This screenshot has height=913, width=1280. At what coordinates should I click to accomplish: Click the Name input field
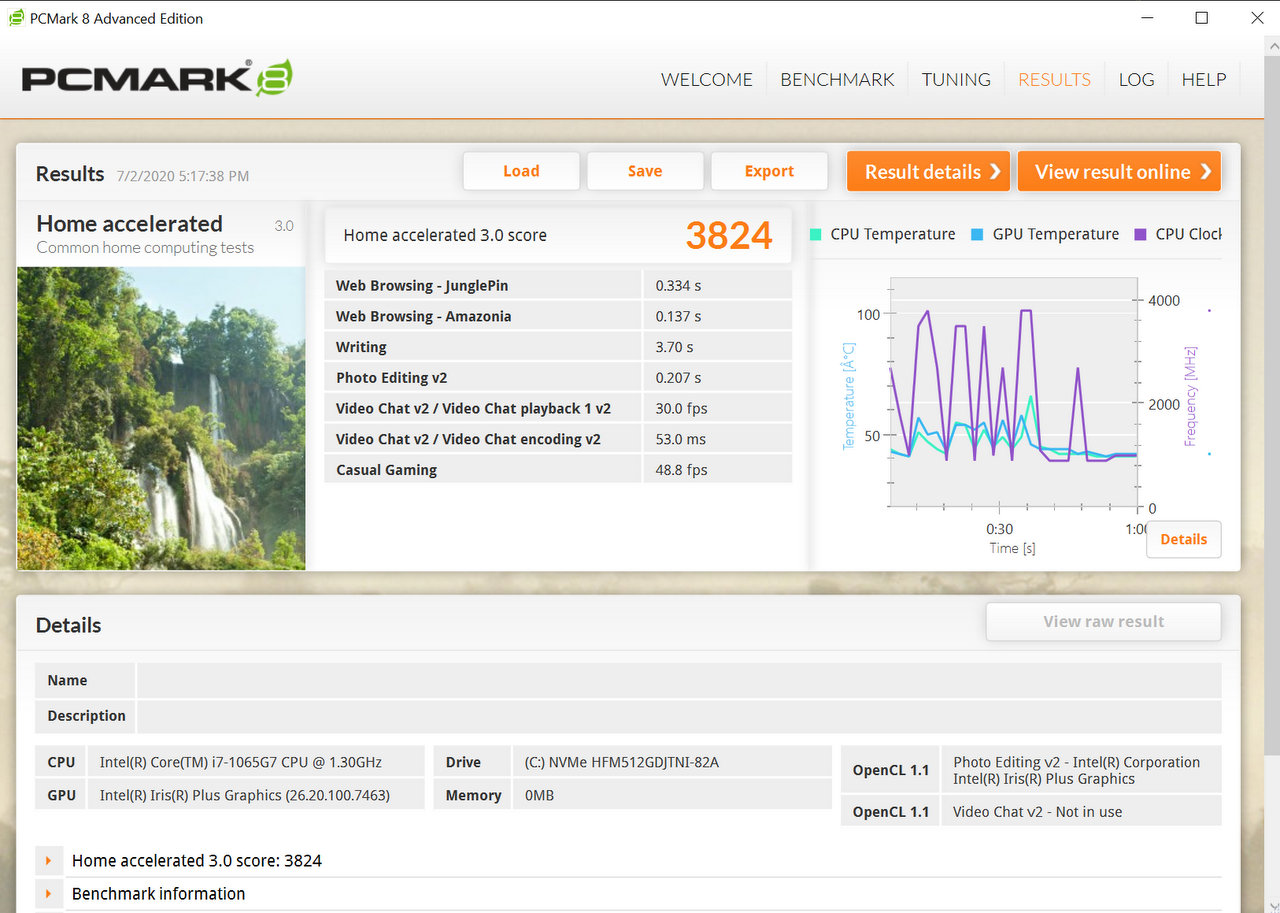[x=679, y=680]
